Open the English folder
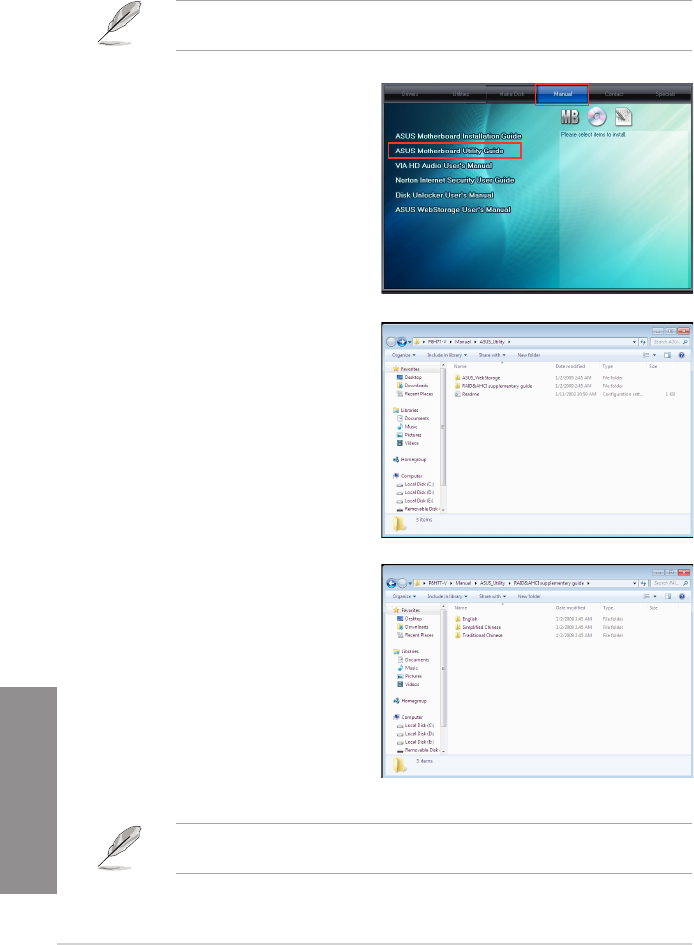694x945 pixels. click(x=466, y=619)
